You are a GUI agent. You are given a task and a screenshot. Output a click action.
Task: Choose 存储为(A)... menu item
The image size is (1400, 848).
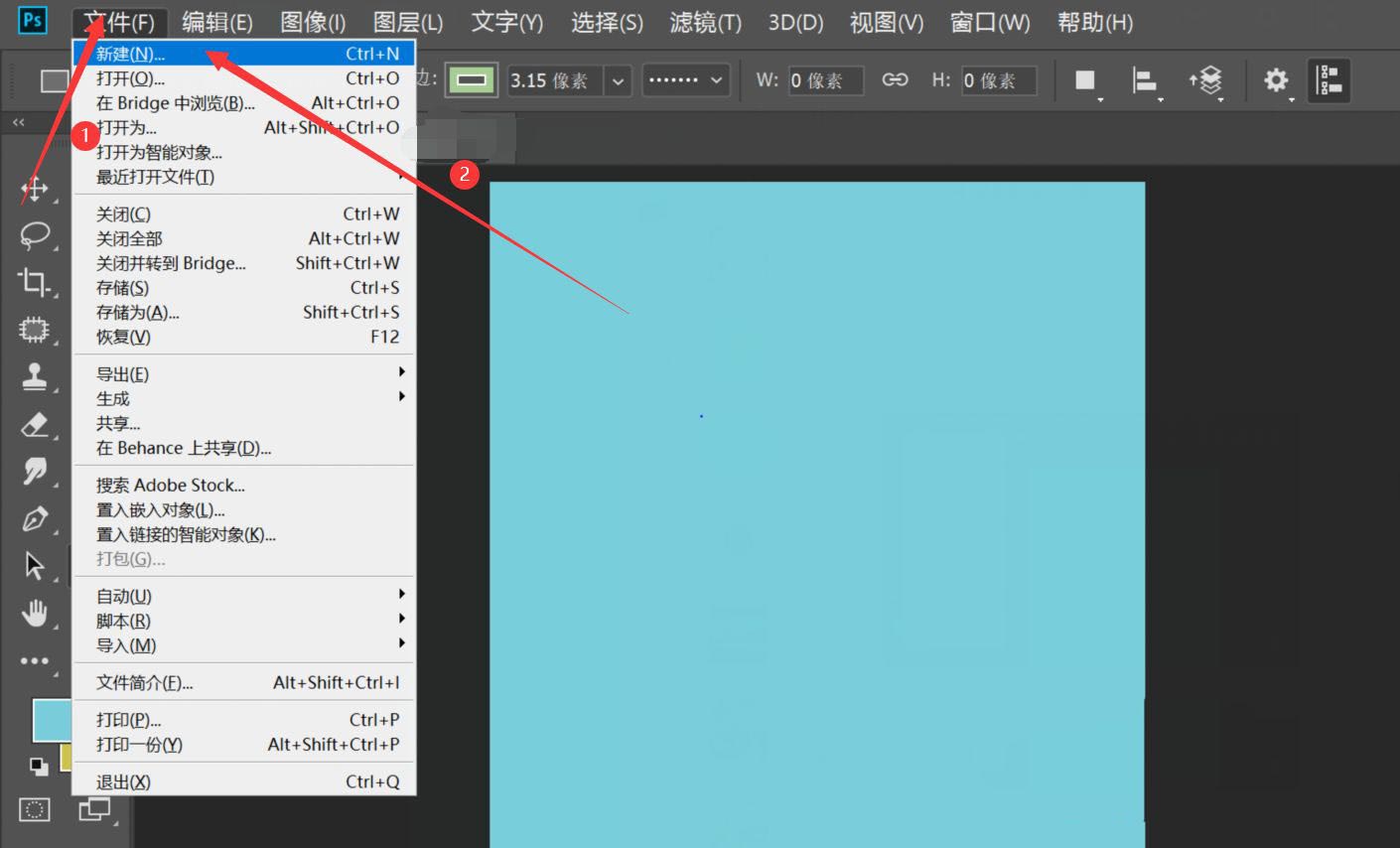(243, 312)
